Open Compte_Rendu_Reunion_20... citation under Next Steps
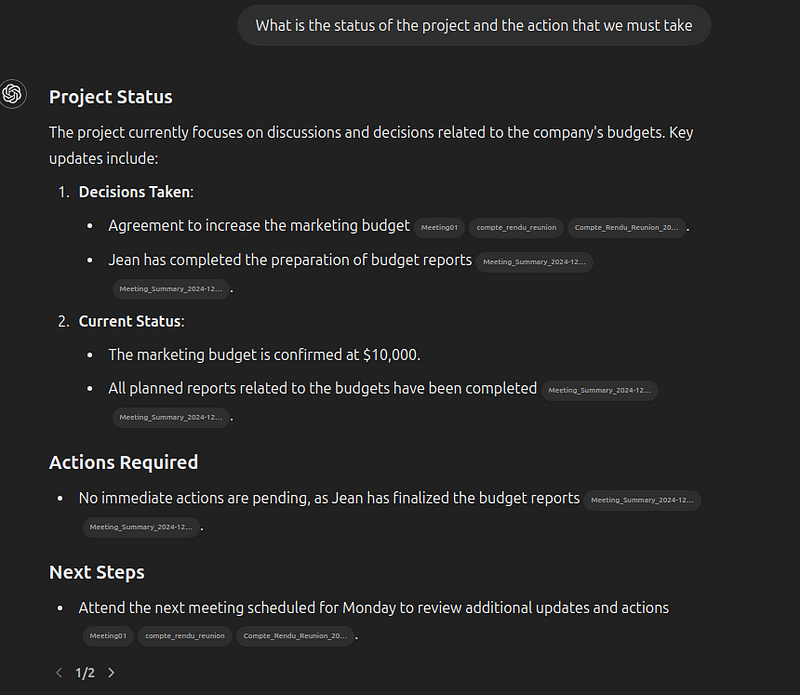The height and width of the screenshot is (695, 800). point(295,636)
